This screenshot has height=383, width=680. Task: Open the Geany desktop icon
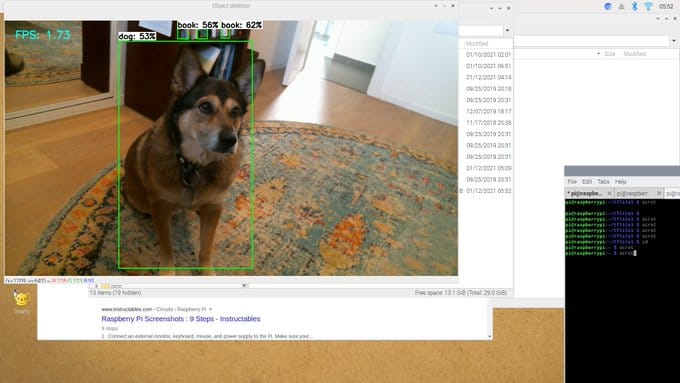(x=21, y=301)
